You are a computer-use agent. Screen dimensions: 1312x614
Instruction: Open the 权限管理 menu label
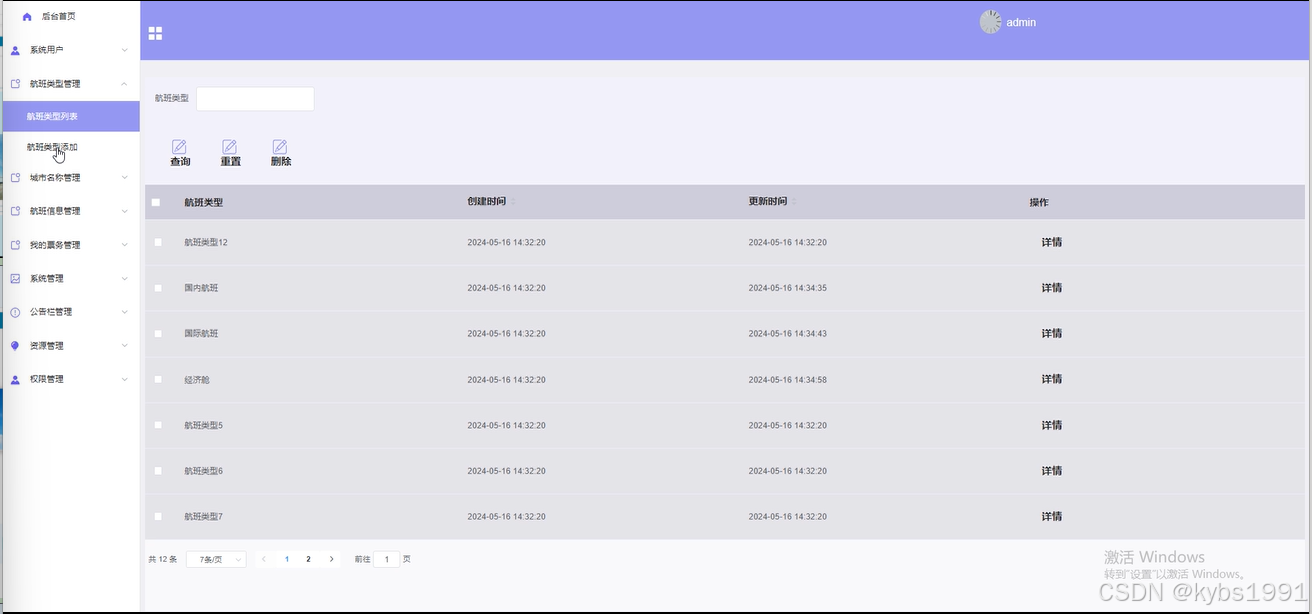(47, 379)
